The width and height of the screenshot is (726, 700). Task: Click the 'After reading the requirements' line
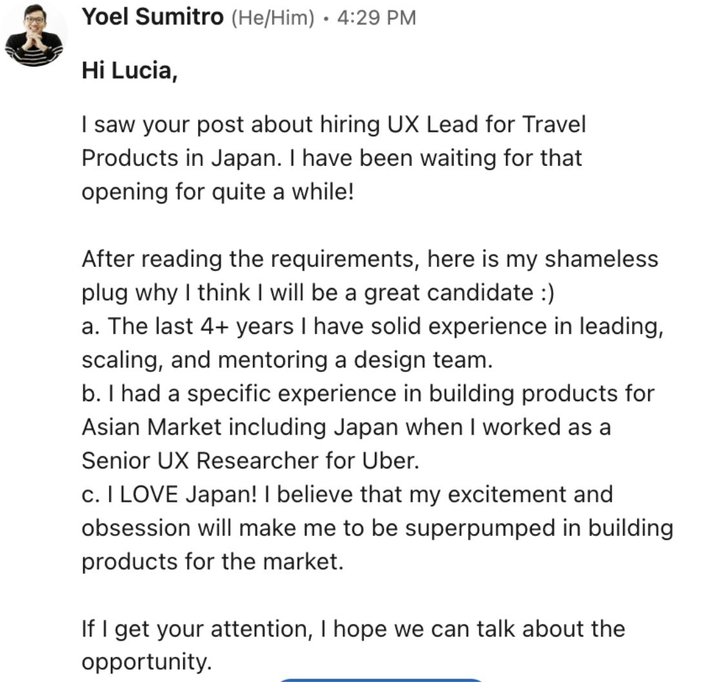tap(370, 259)
